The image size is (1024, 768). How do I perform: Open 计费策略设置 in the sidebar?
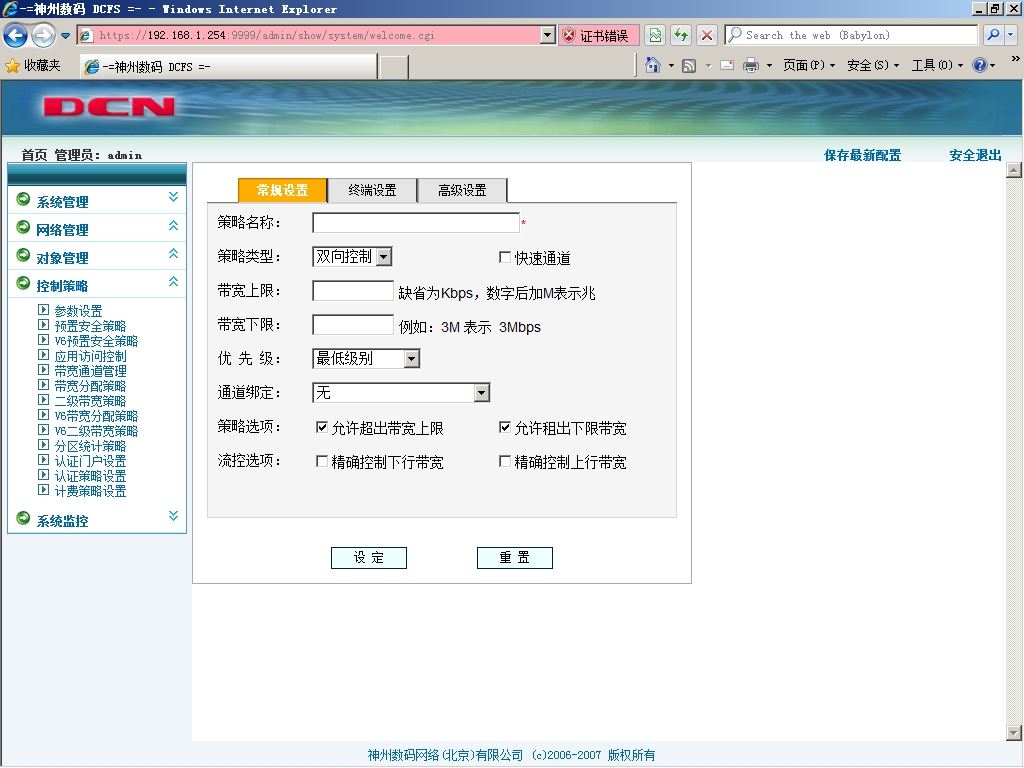(x=90, y=491)
